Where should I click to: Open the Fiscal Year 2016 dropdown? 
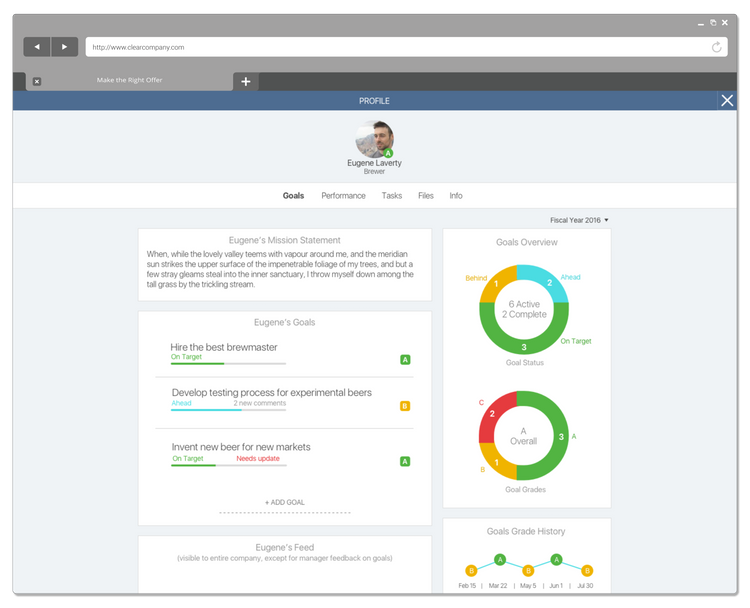coord(579,220)
